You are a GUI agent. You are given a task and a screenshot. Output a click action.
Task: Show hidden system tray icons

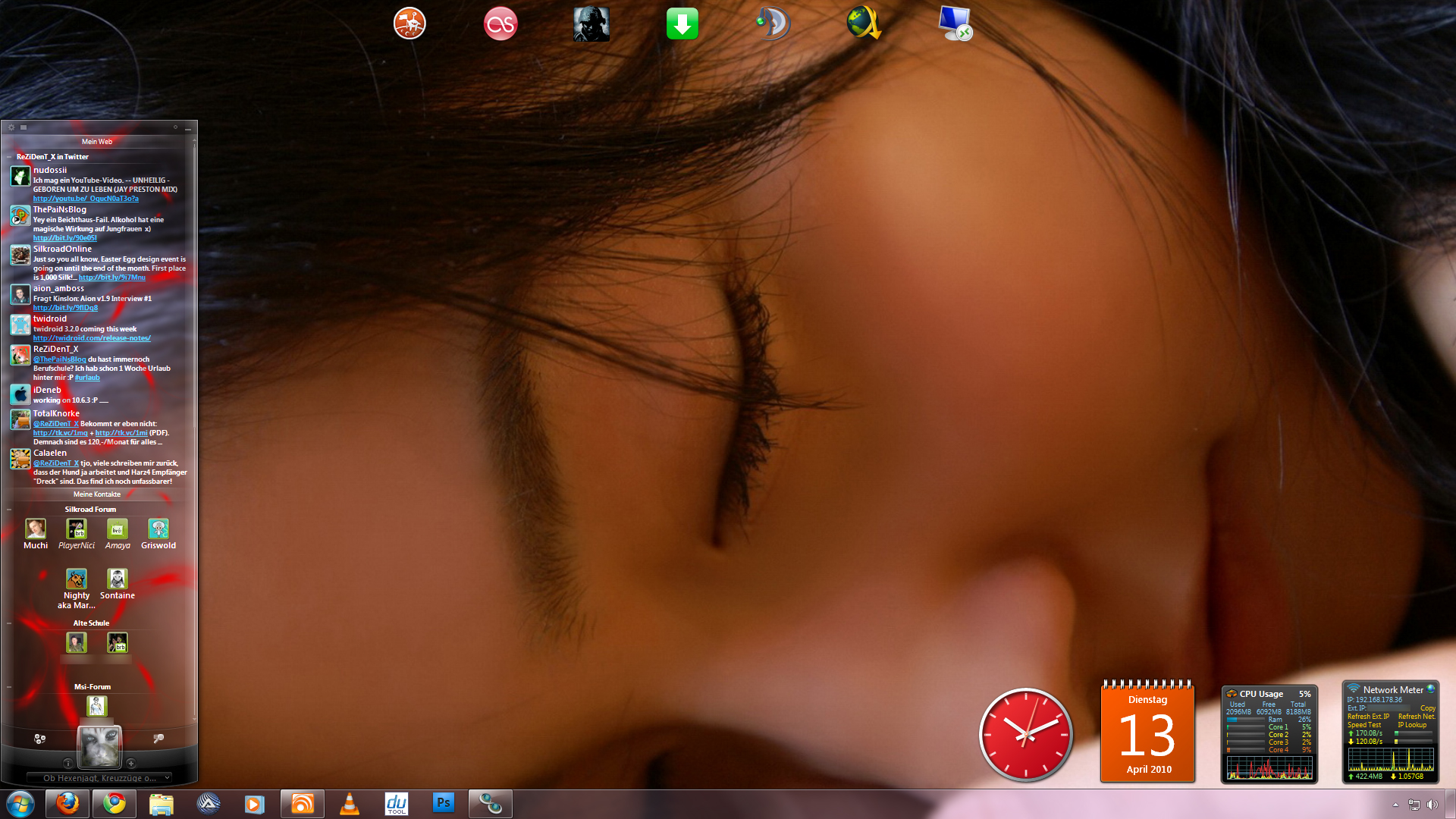coord(1395,805)
